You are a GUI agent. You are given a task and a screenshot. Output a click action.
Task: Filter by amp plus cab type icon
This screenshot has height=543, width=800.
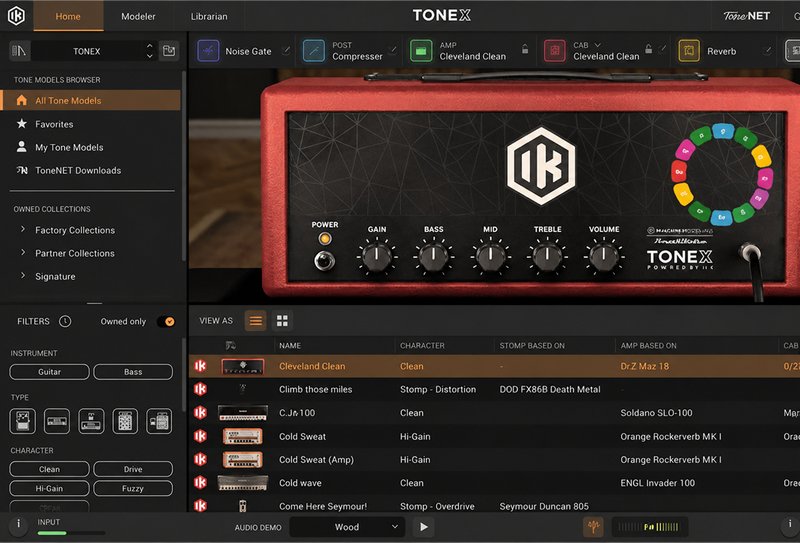click(x=159, y=421)
